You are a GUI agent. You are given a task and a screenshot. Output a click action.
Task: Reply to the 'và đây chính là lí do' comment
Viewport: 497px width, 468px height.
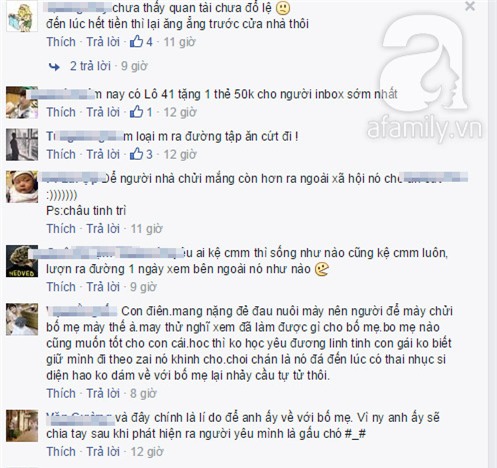(x=103, y=451)
